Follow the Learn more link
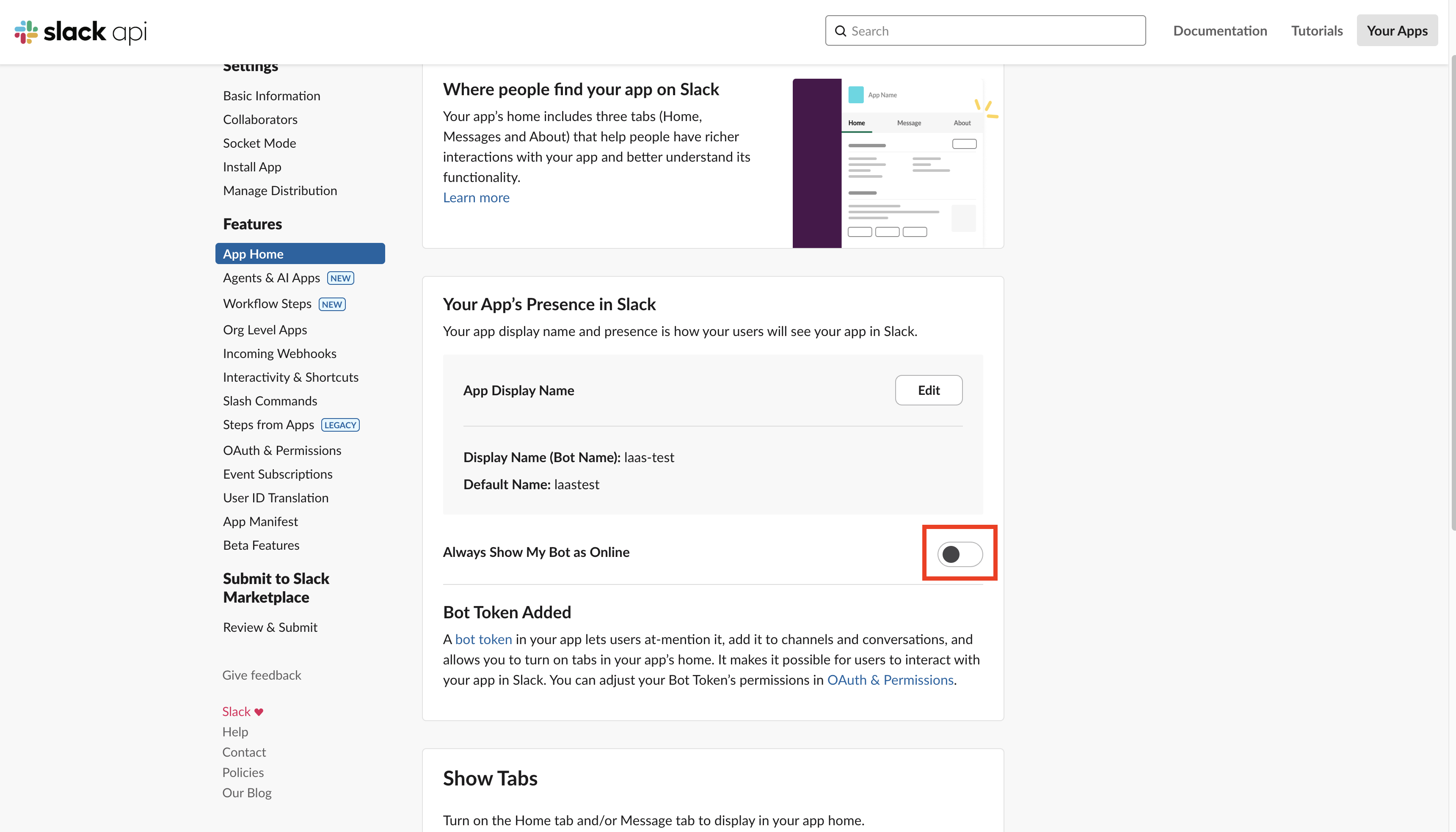 point(476,198)
